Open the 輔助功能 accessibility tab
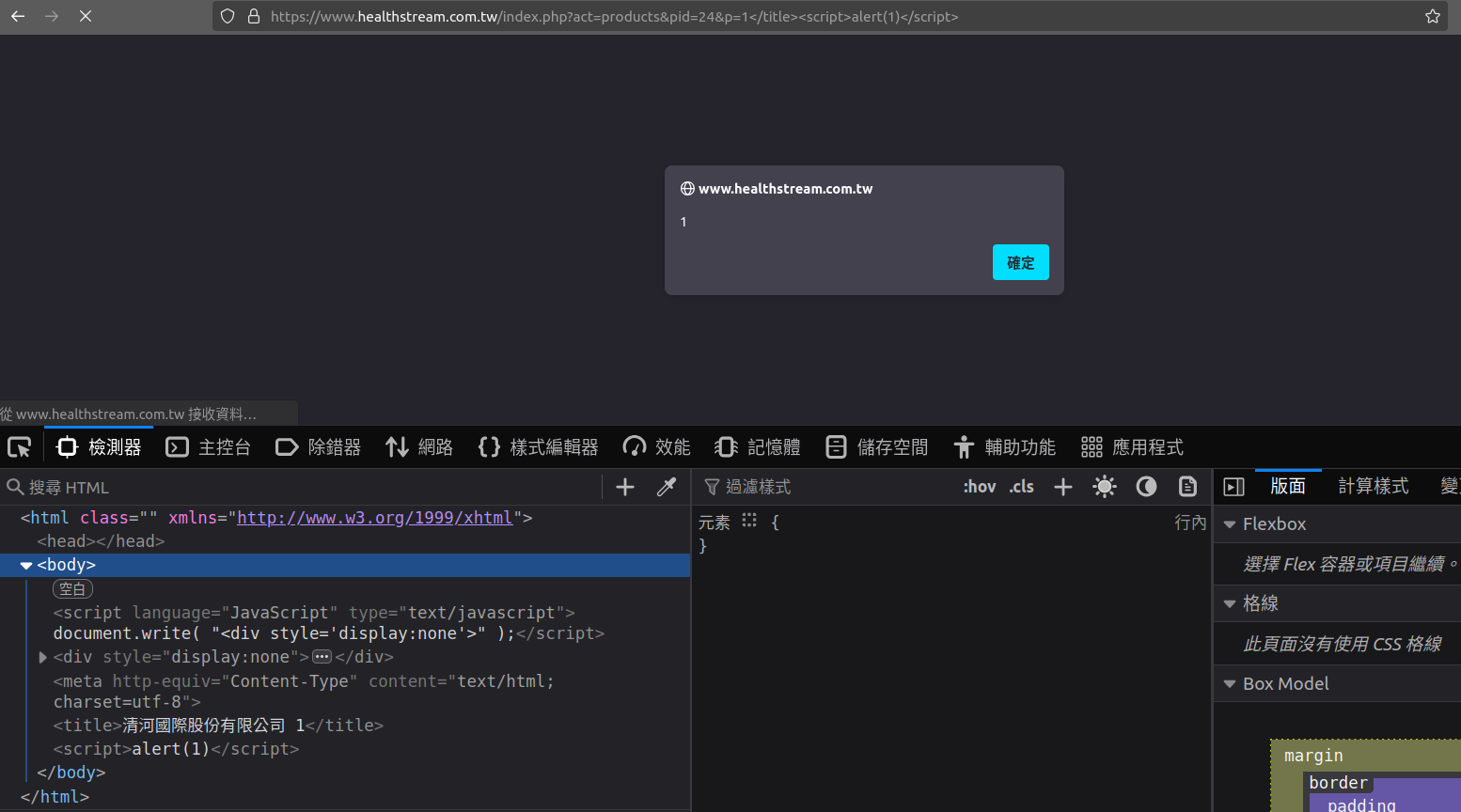The width and height of the screenshot is (1461, 812). pos(1004,447)
